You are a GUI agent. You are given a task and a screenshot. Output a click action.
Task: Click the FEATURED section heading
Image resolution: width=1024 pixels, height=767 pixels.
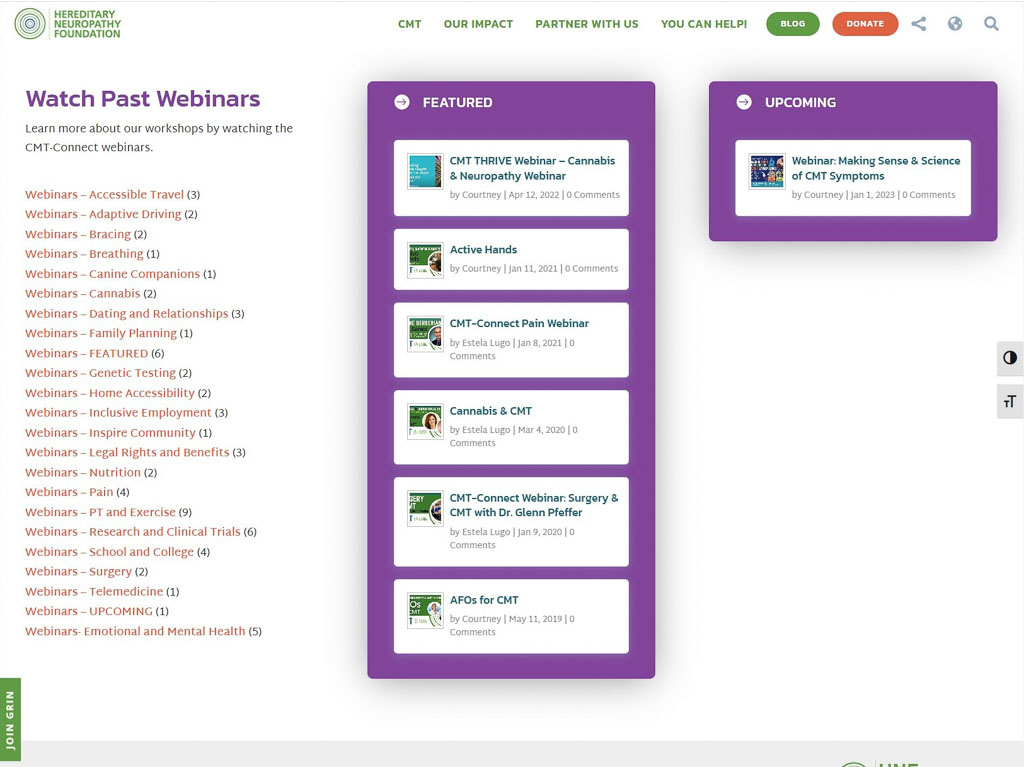pyautogui.click(x=457, y=103)
